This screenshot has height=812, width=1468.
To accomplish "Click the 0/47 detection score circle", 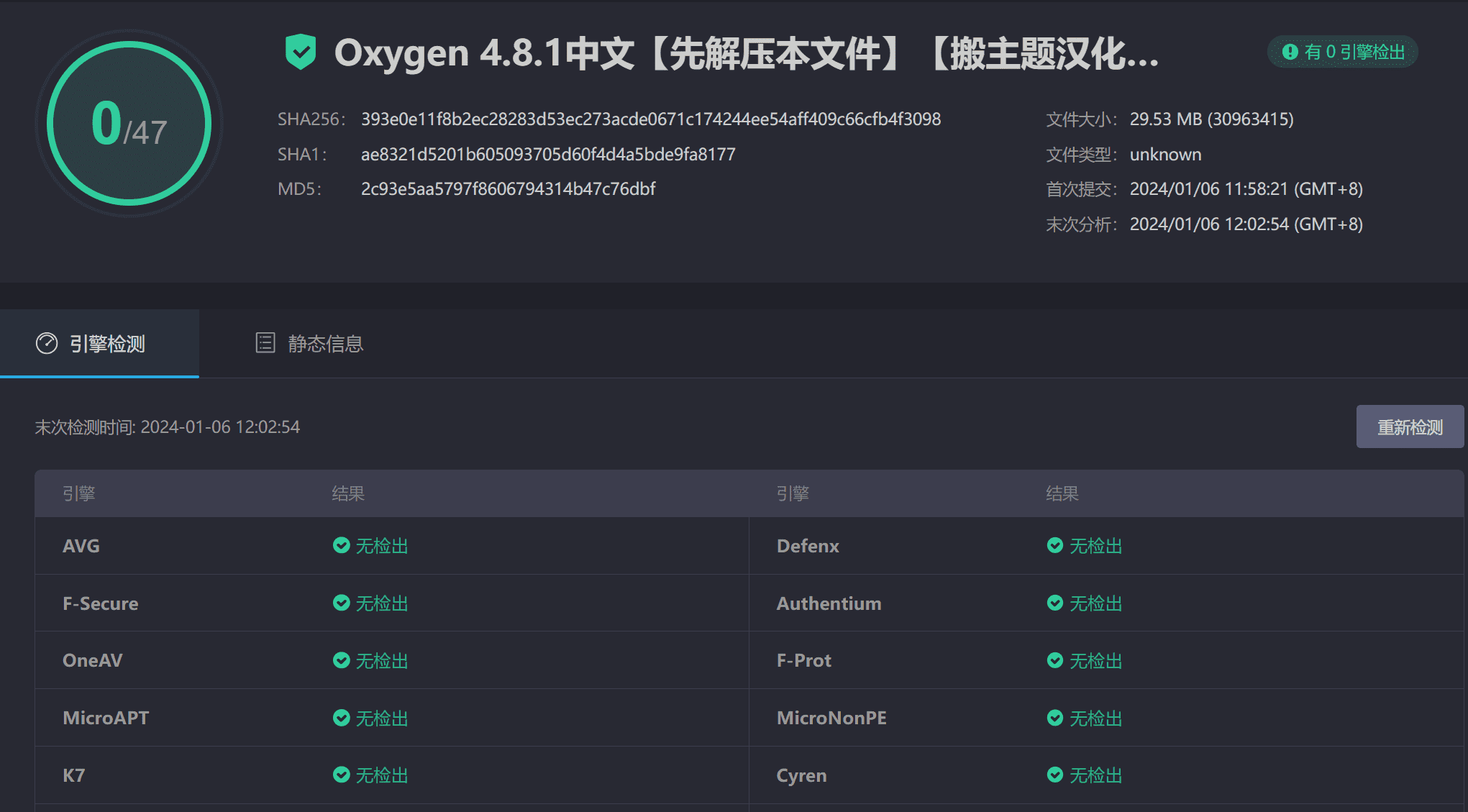I will point(129,123).
